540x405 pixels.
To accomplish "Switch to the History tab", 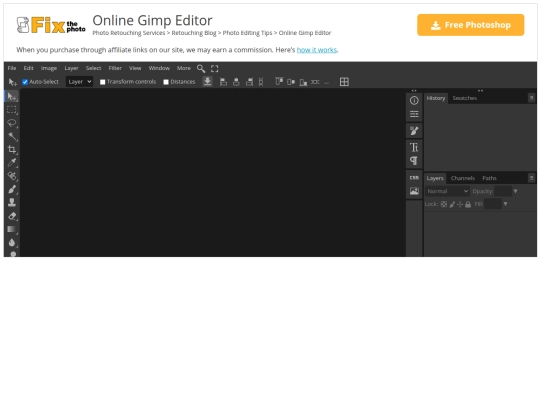I will (436, 98).
